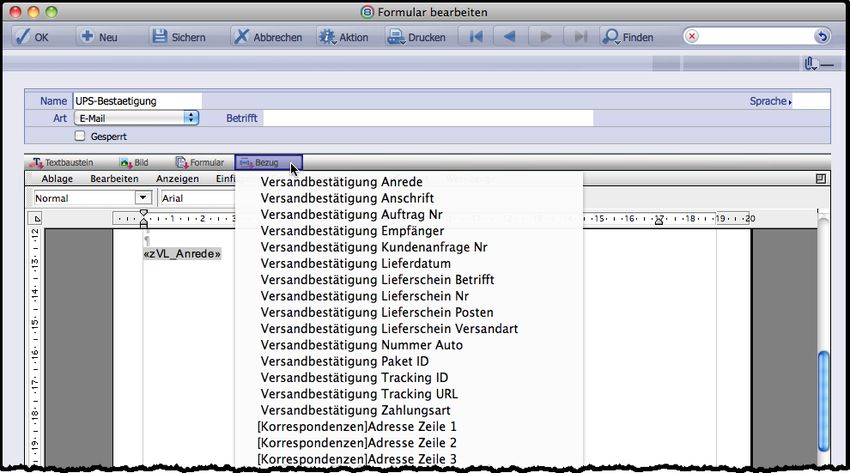Select Versandbestätigung Tracking ID entry

click(x=354, y=378)
